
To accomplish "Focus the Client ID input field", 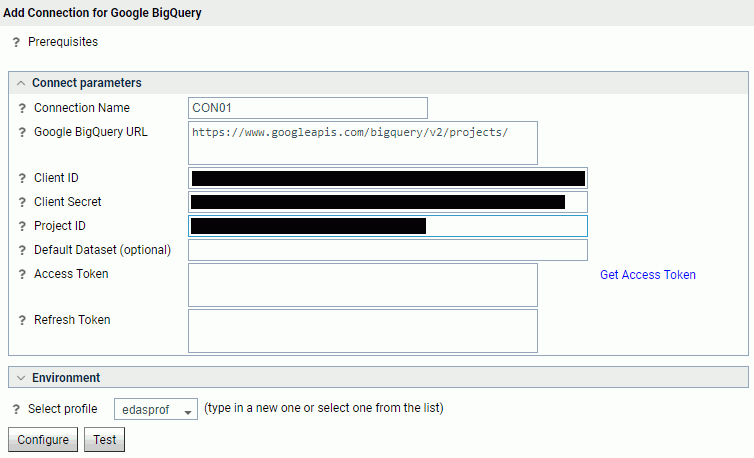I will tap(388, 178).
